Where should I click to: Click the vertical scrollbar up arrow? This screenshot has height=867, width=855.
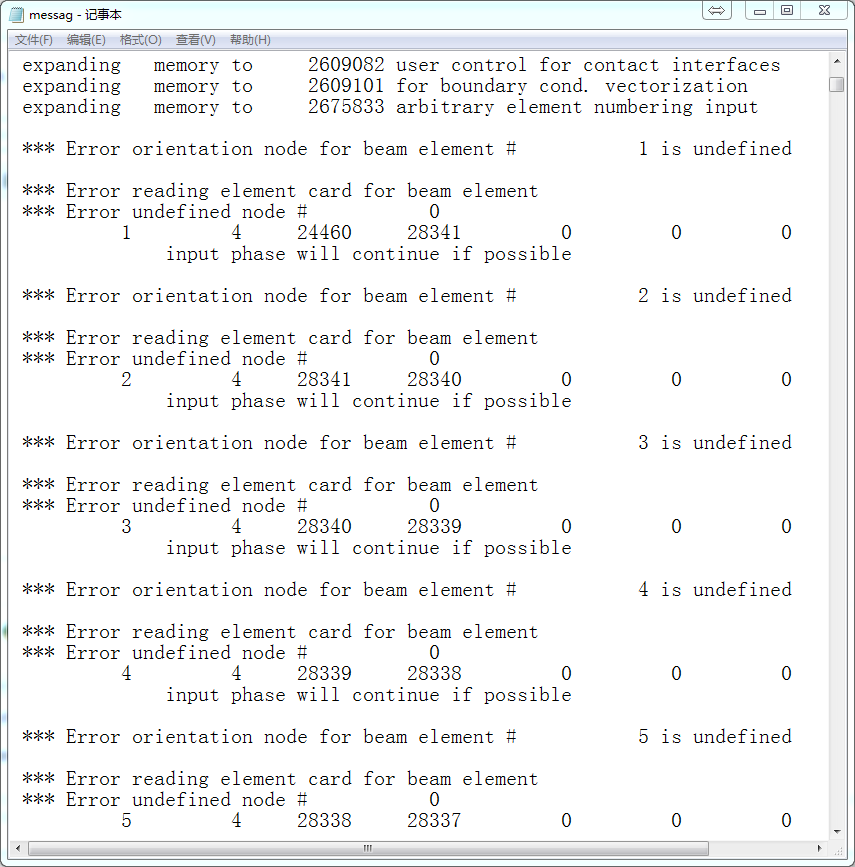(x=837, y=61)
